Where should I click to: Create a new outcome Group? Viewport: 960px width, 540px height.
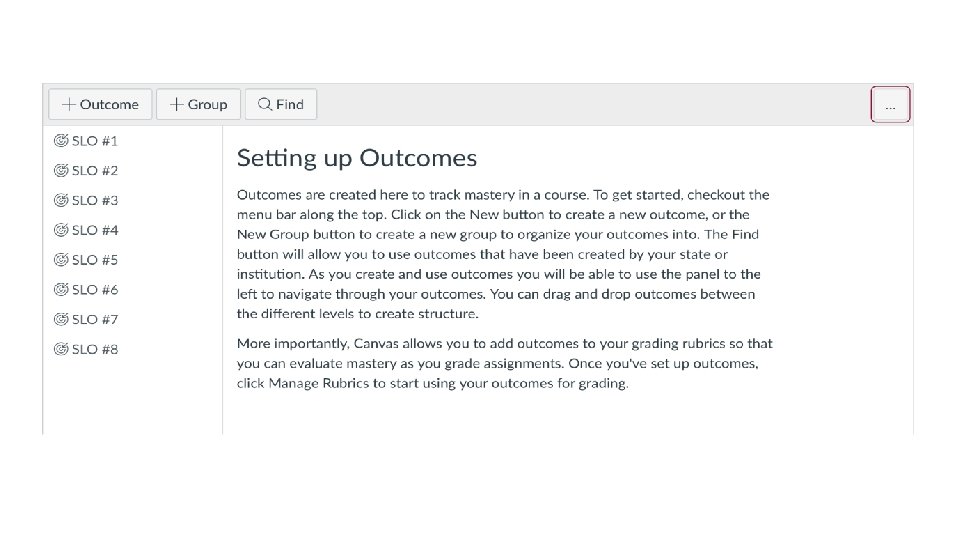[198, 105]
